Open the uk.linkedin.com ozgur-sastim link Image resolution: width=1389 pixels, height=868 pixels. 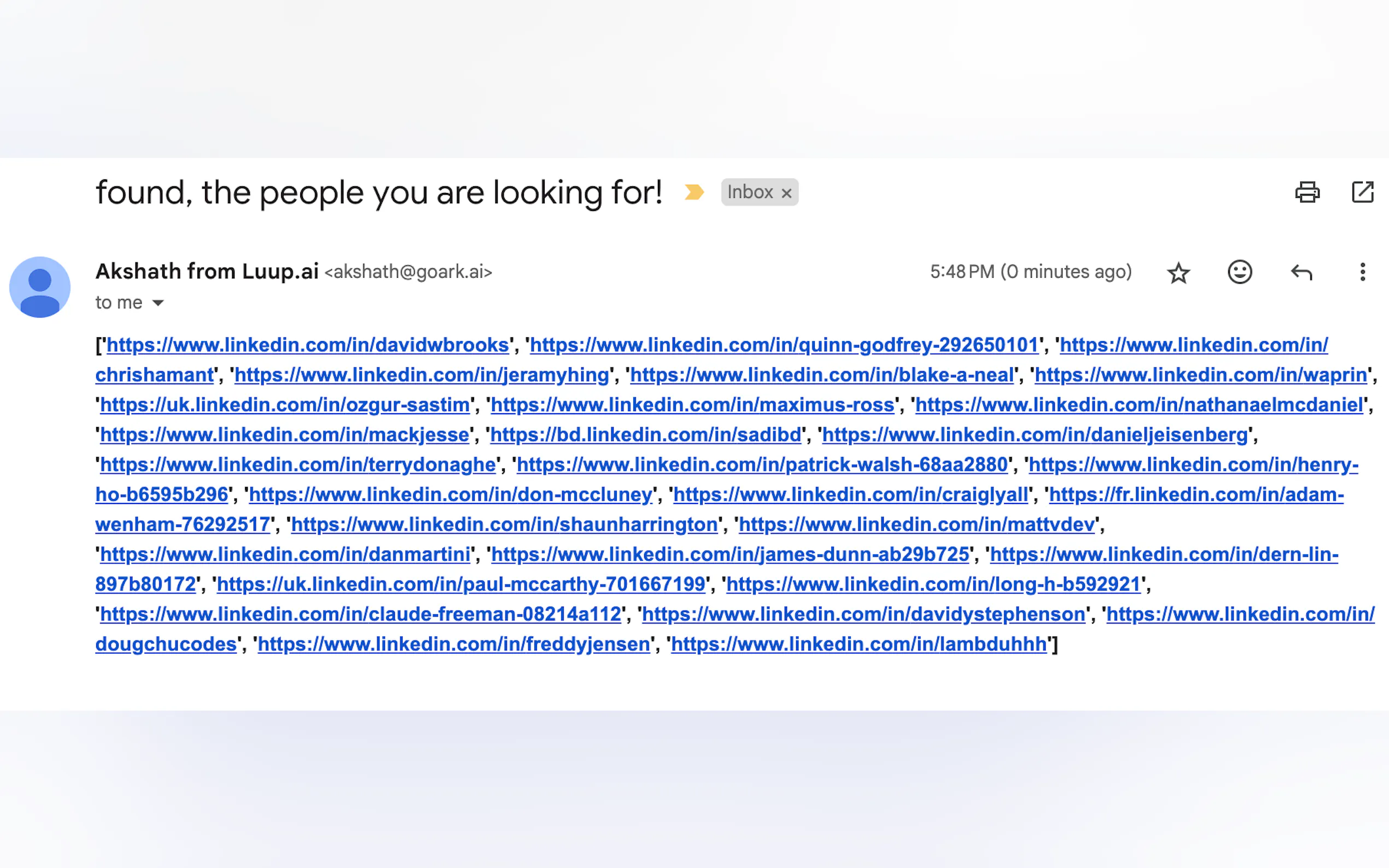tap(284, 404)
